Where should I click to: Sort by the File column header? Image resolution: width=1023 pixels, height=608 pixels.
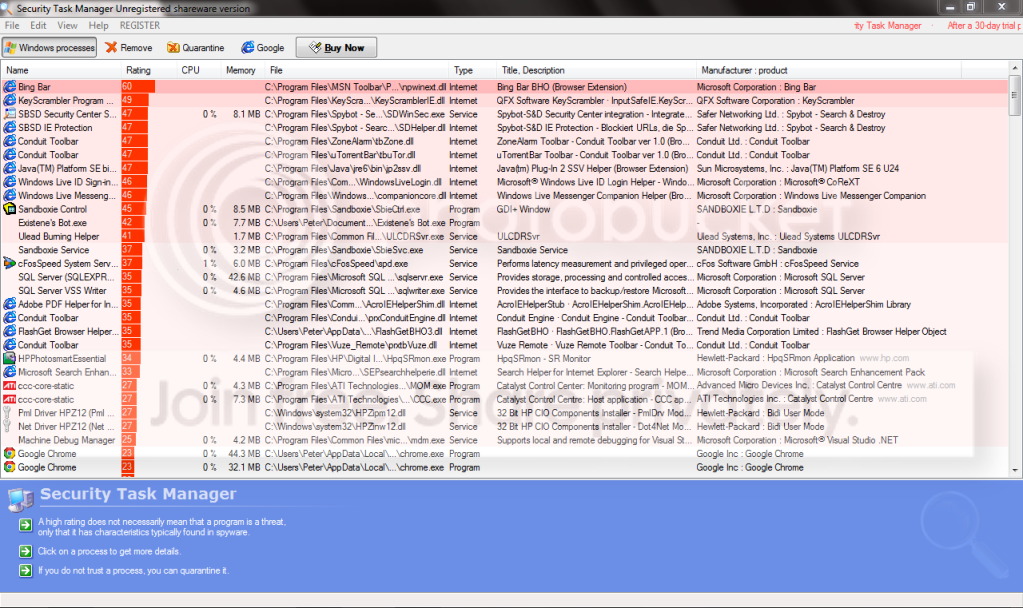356,70
